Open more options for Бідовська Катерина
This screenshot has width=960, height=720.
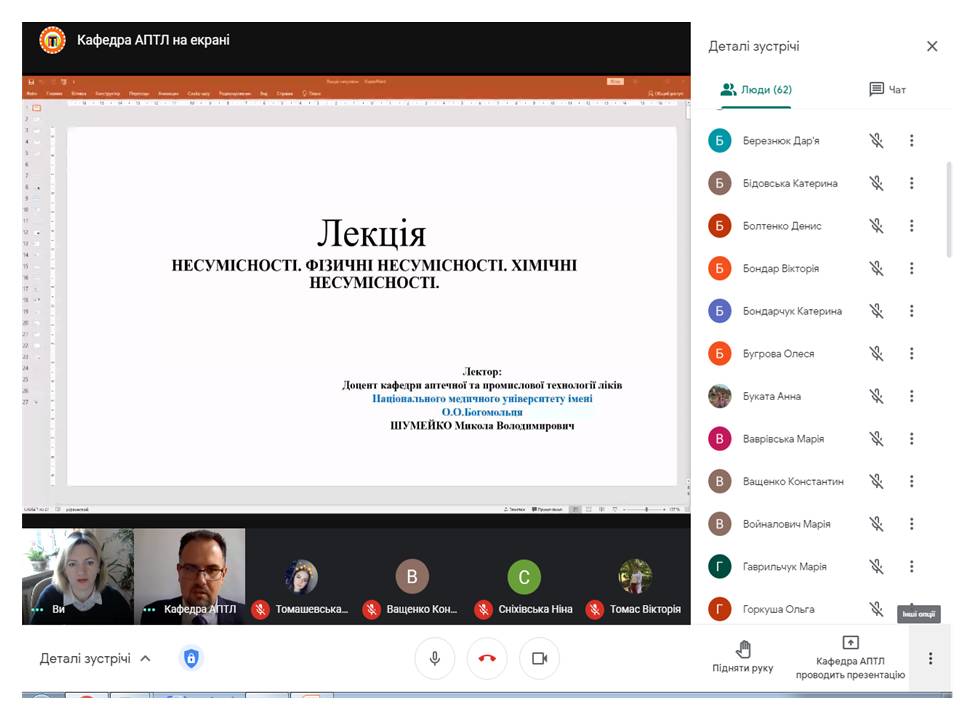(x=912, y=183)
